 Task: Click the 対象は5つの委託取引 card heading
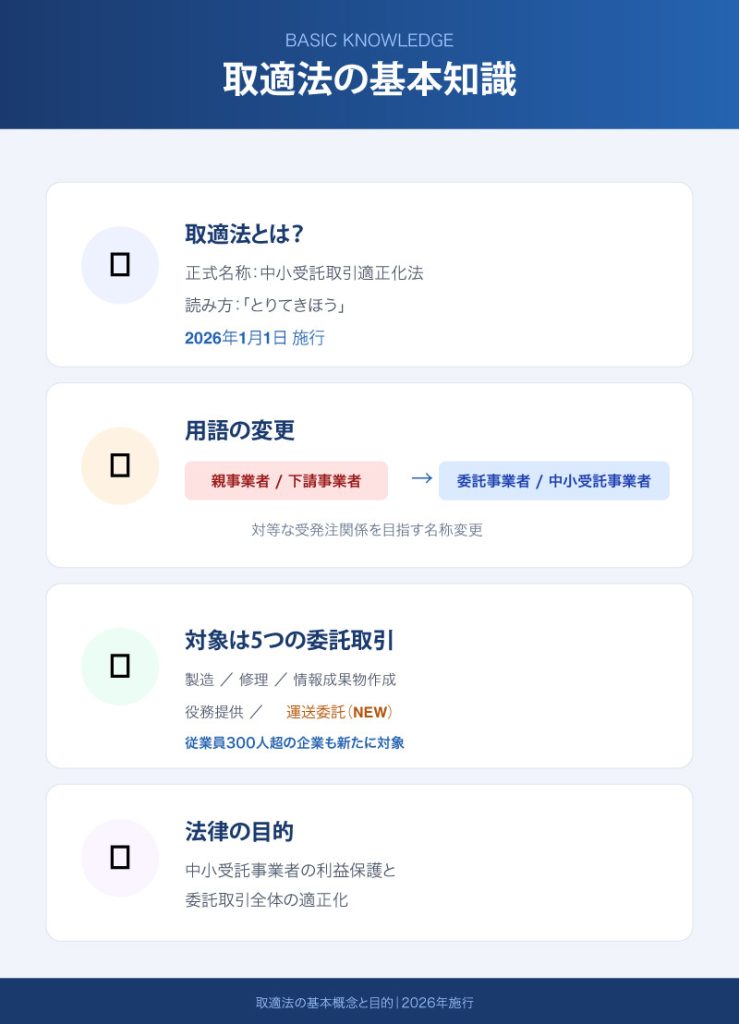coord(297,640)
